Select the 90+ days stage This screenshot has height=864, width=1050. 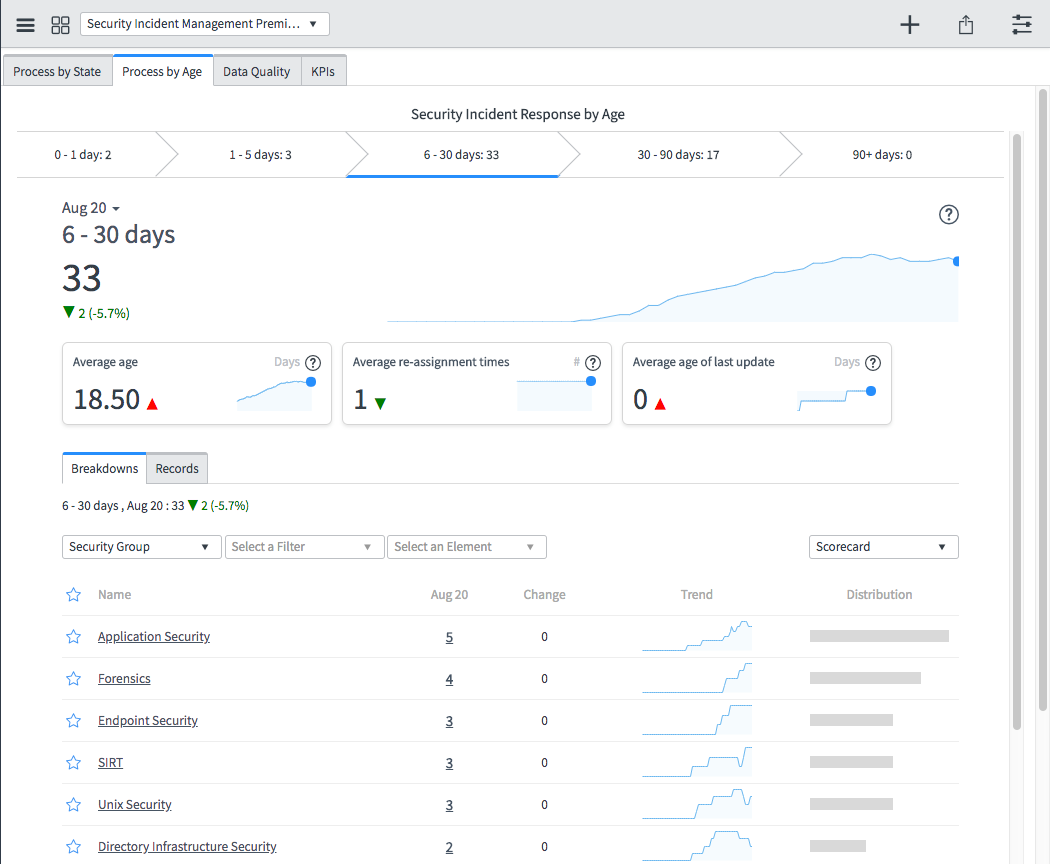(882, 155)
